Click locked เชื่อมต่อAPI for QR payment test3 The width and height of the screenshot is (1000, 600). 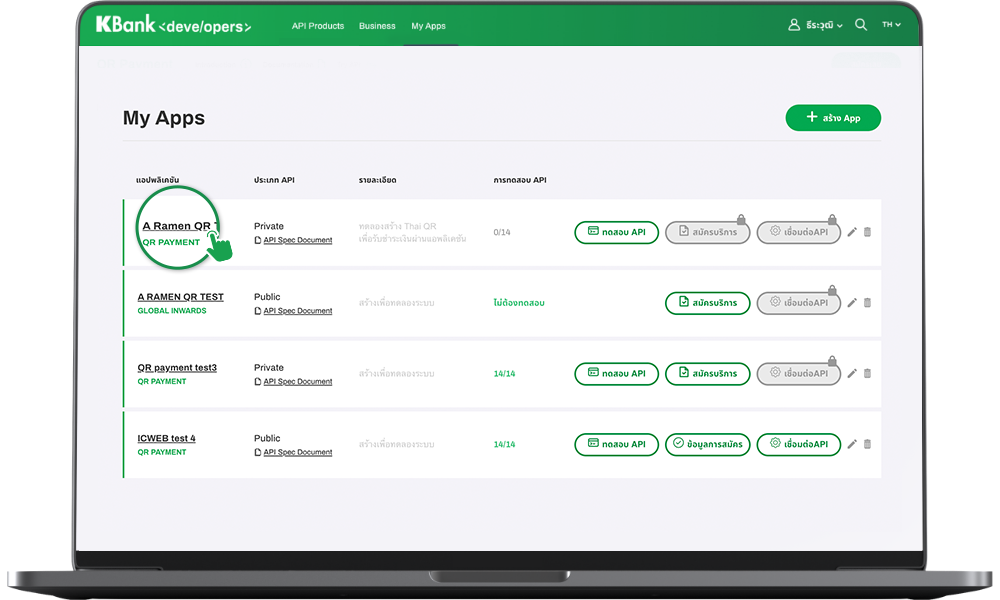tap(798, 374)
